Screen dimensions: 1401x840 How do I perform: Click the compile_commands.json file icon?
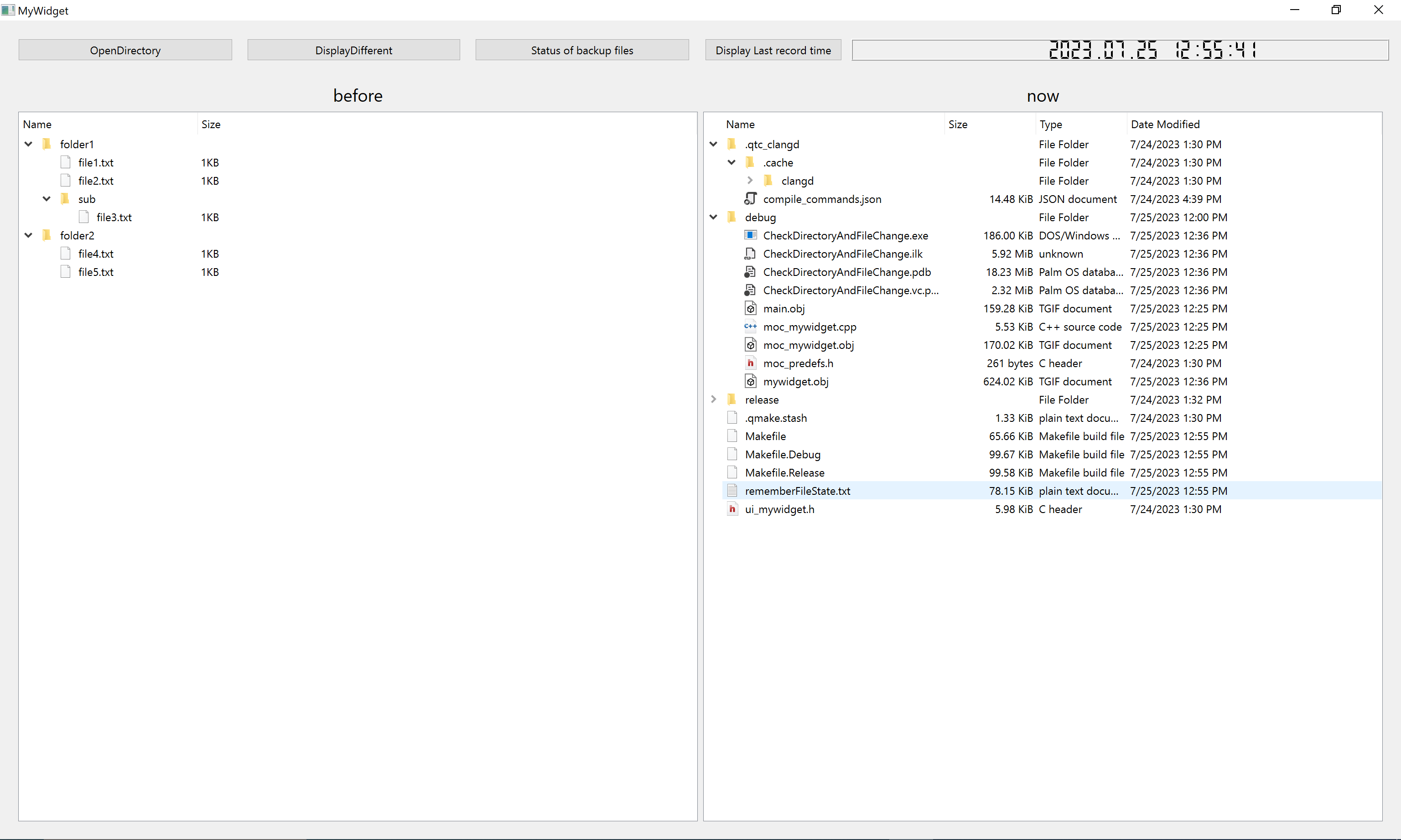[750, 199]
